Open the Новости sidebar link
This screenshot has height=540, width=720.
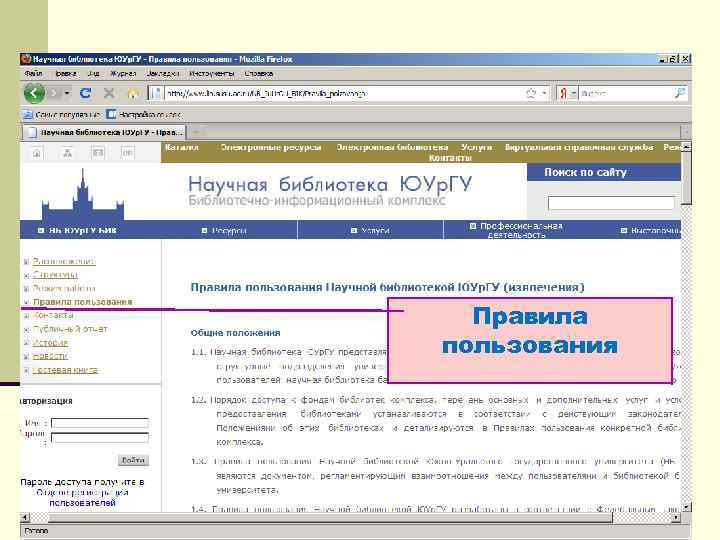click(50, 356)
